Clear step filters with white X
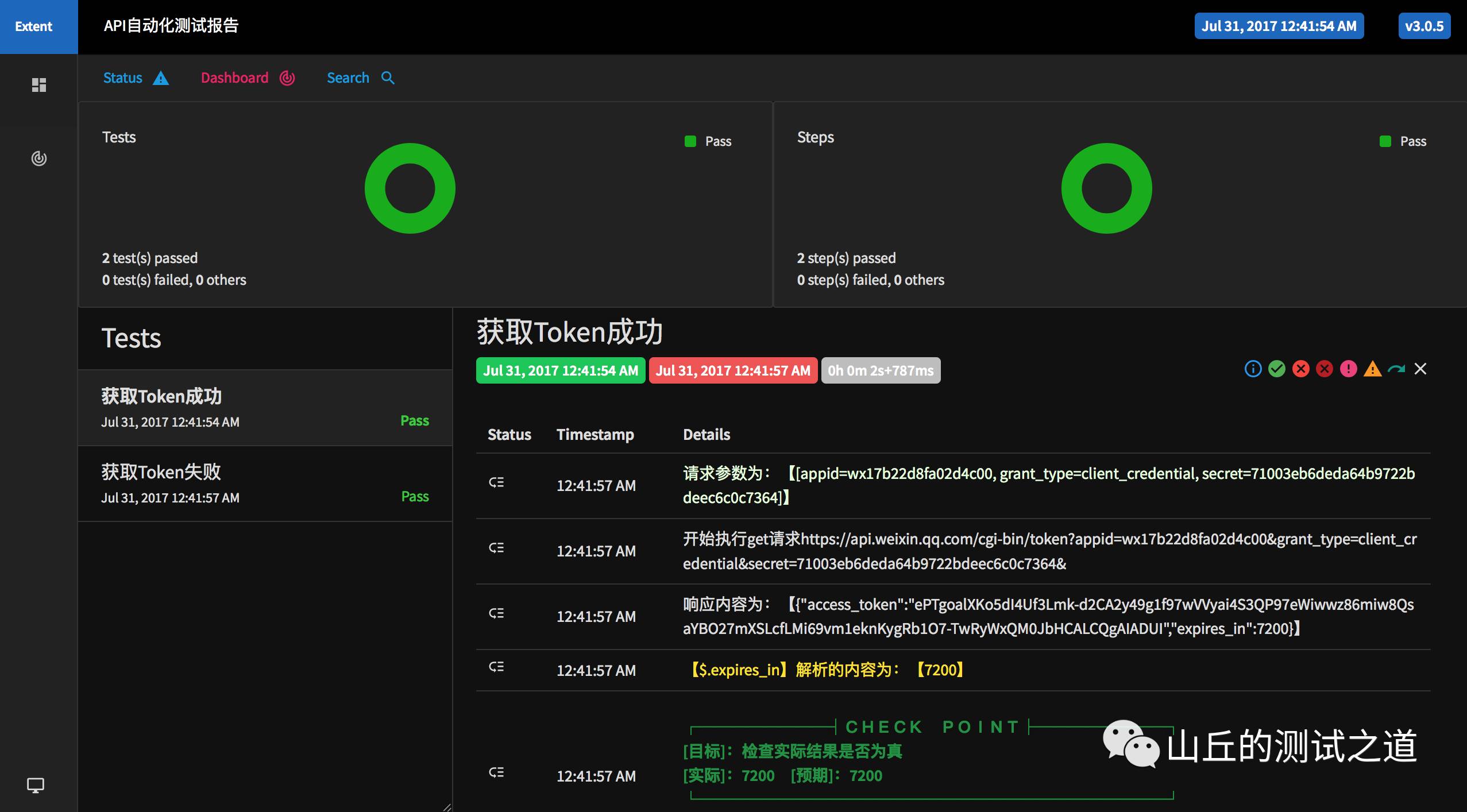 [1420, 369]
